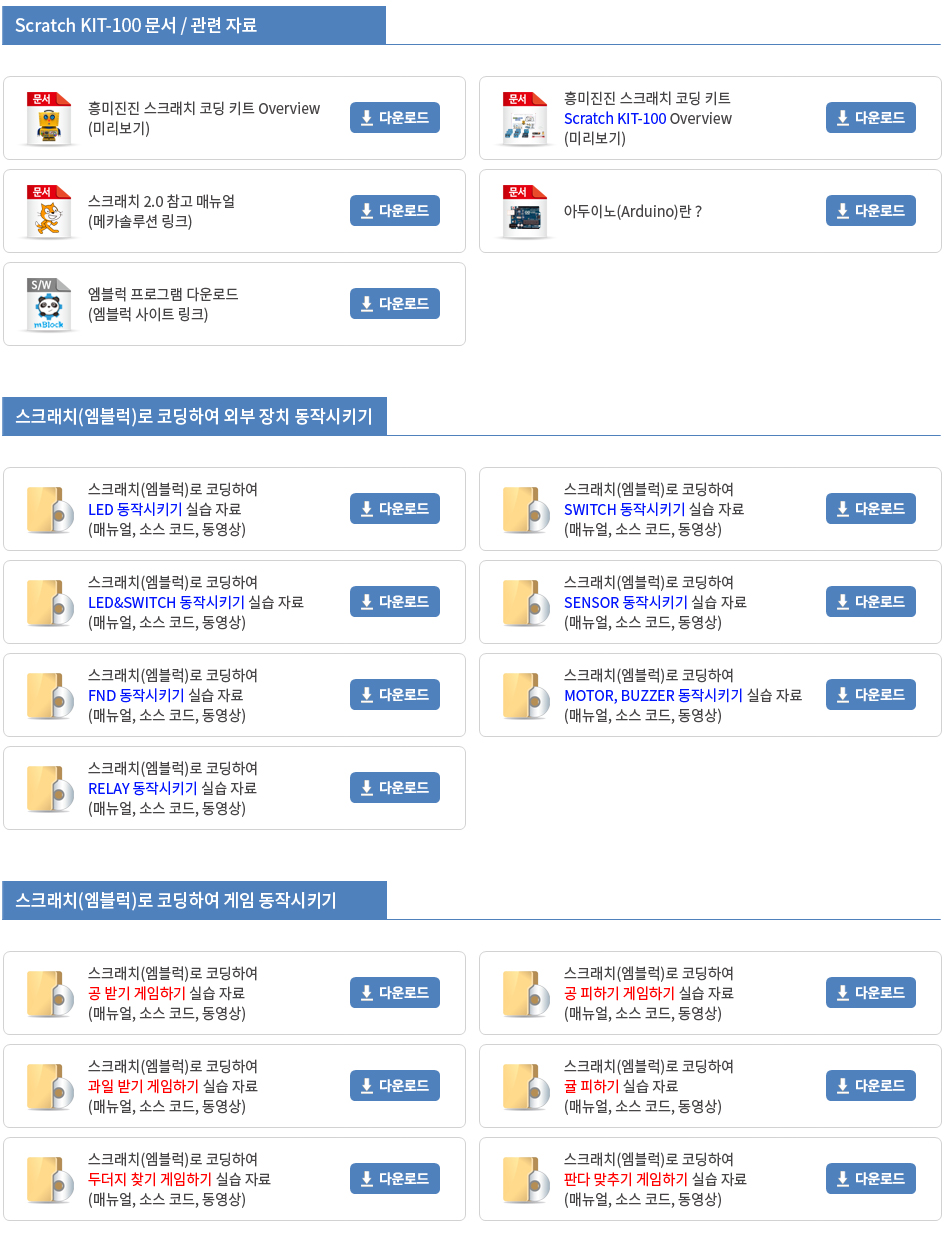Open the red 판다 맞추기 게임하기 link

(x=626, y=1179)
